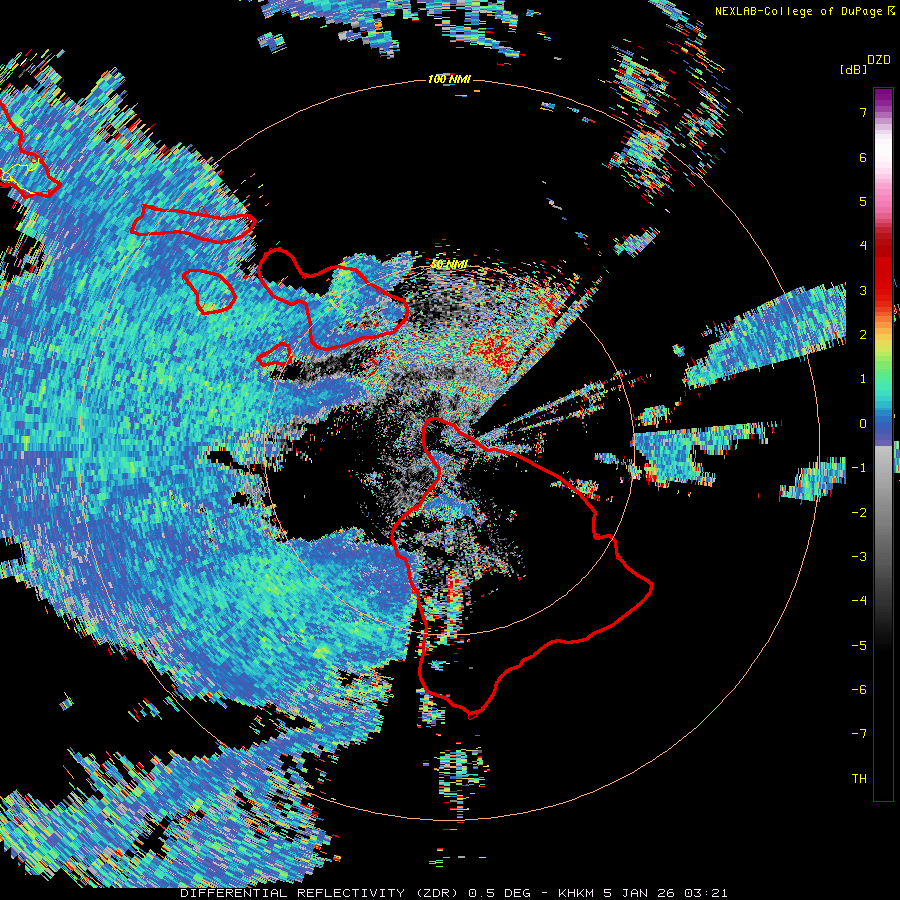Viewport: 900px width, 900px height.
Task: Select the 5 tick label on color scale
Action: 863,201
